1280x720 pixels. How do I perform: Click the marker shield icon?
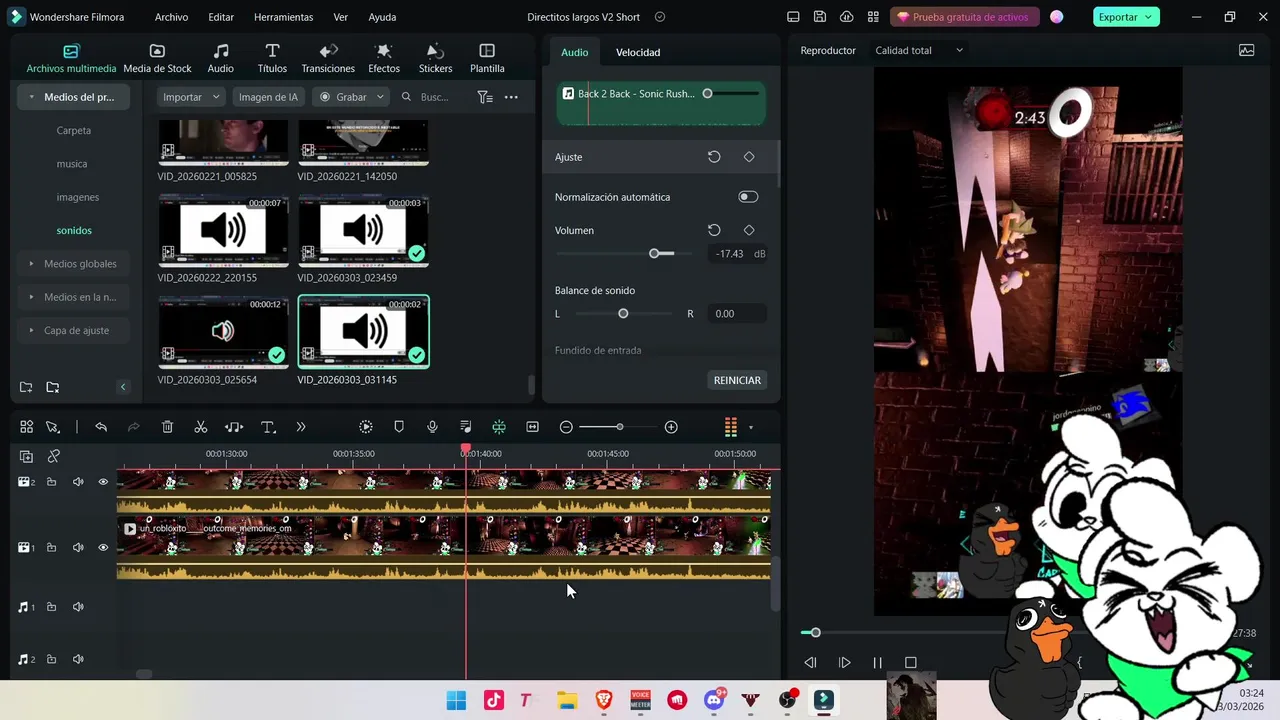coord(399,427)
